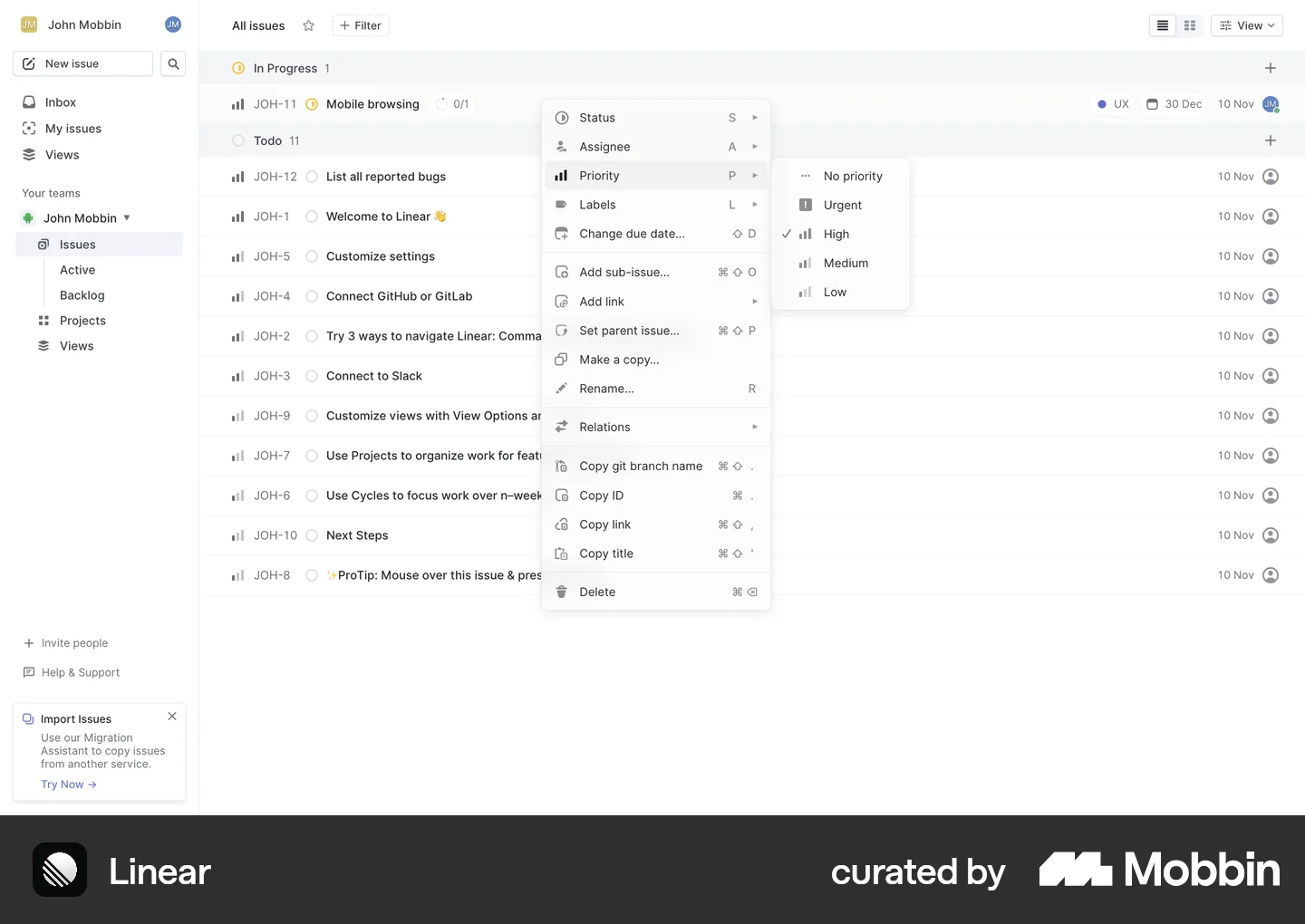Click the search magnifier icon

pos(173,63)
